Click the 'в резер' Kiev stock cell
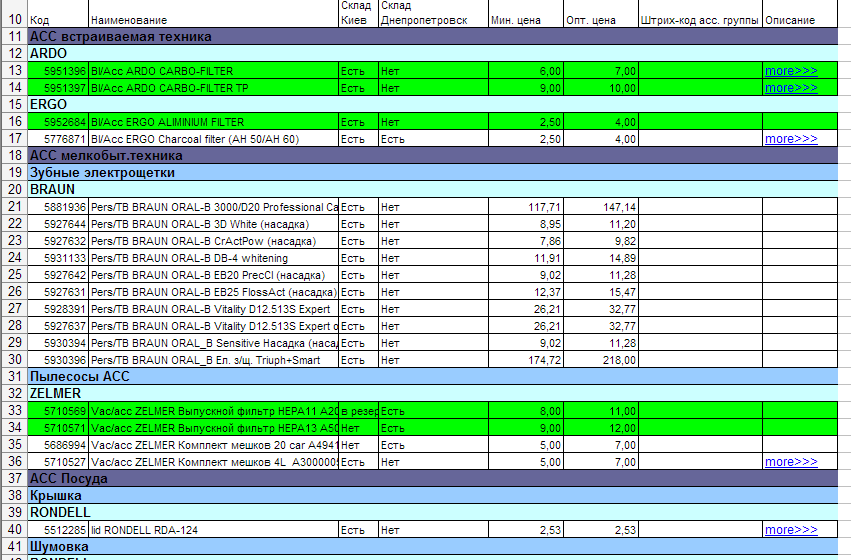The image size is (851, 560). coord(358,411)
